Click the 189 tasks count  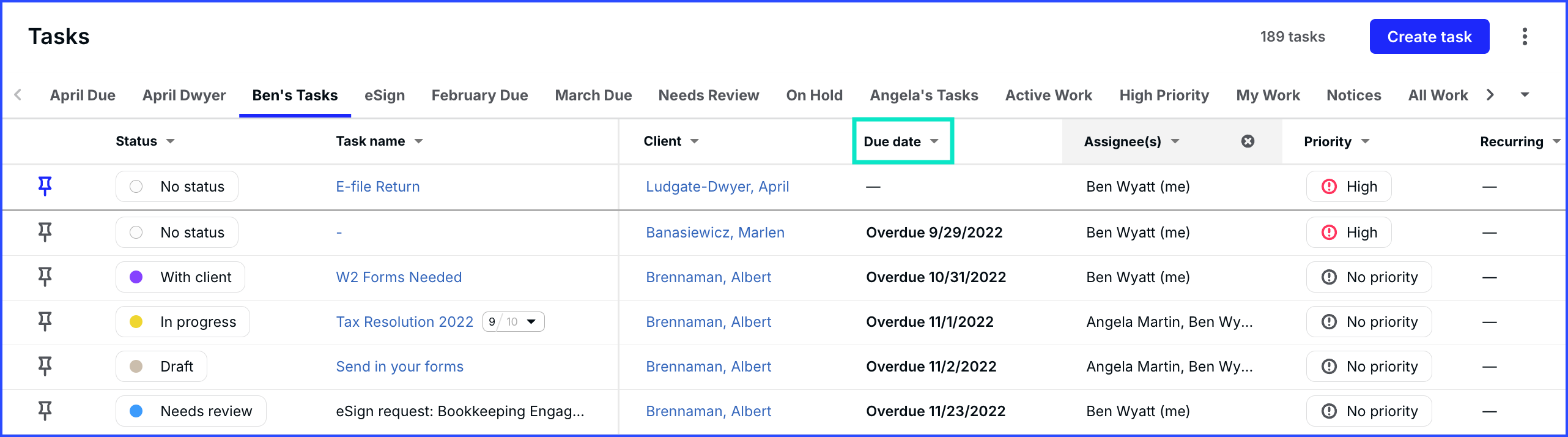[x=1292, y=37]
